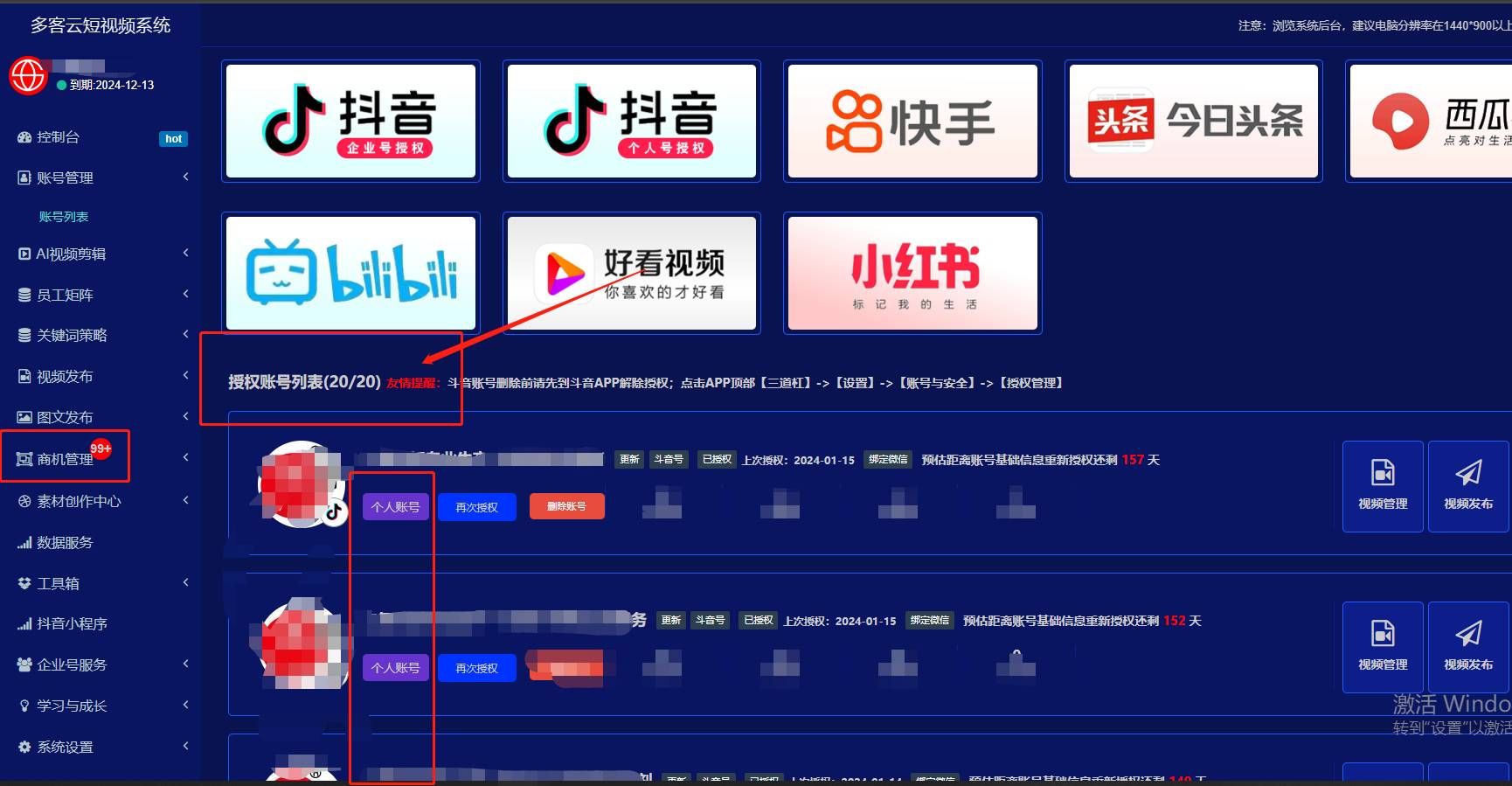Expand the 员工矩阵 chevron

point(185,295)
